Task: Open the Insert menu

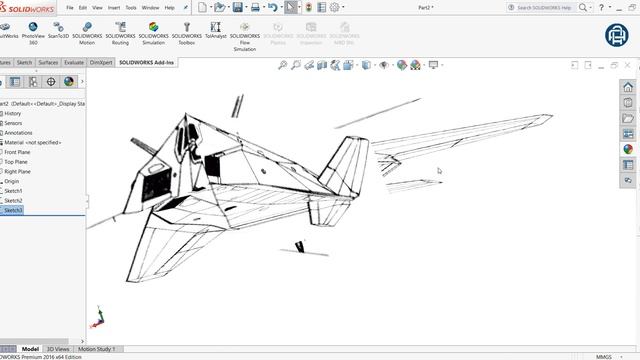Action: [114, 8]
